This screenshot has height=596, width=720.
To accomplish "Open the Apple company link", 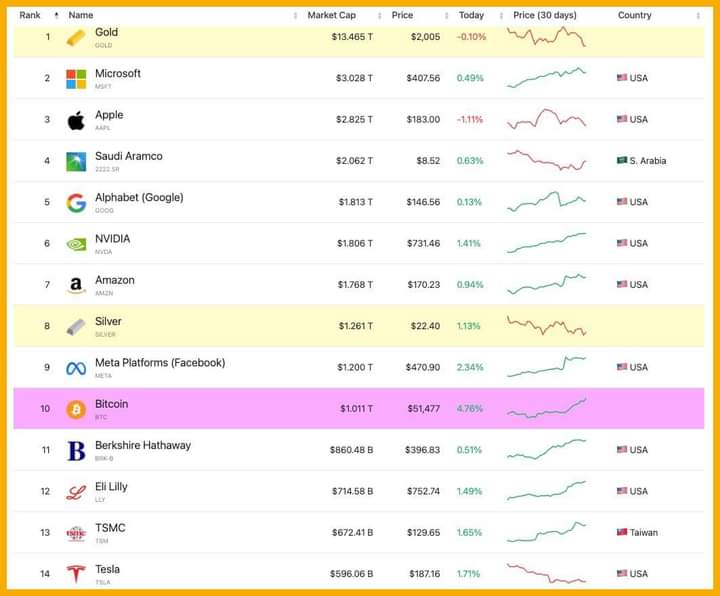I will click(x=109, y=115).
